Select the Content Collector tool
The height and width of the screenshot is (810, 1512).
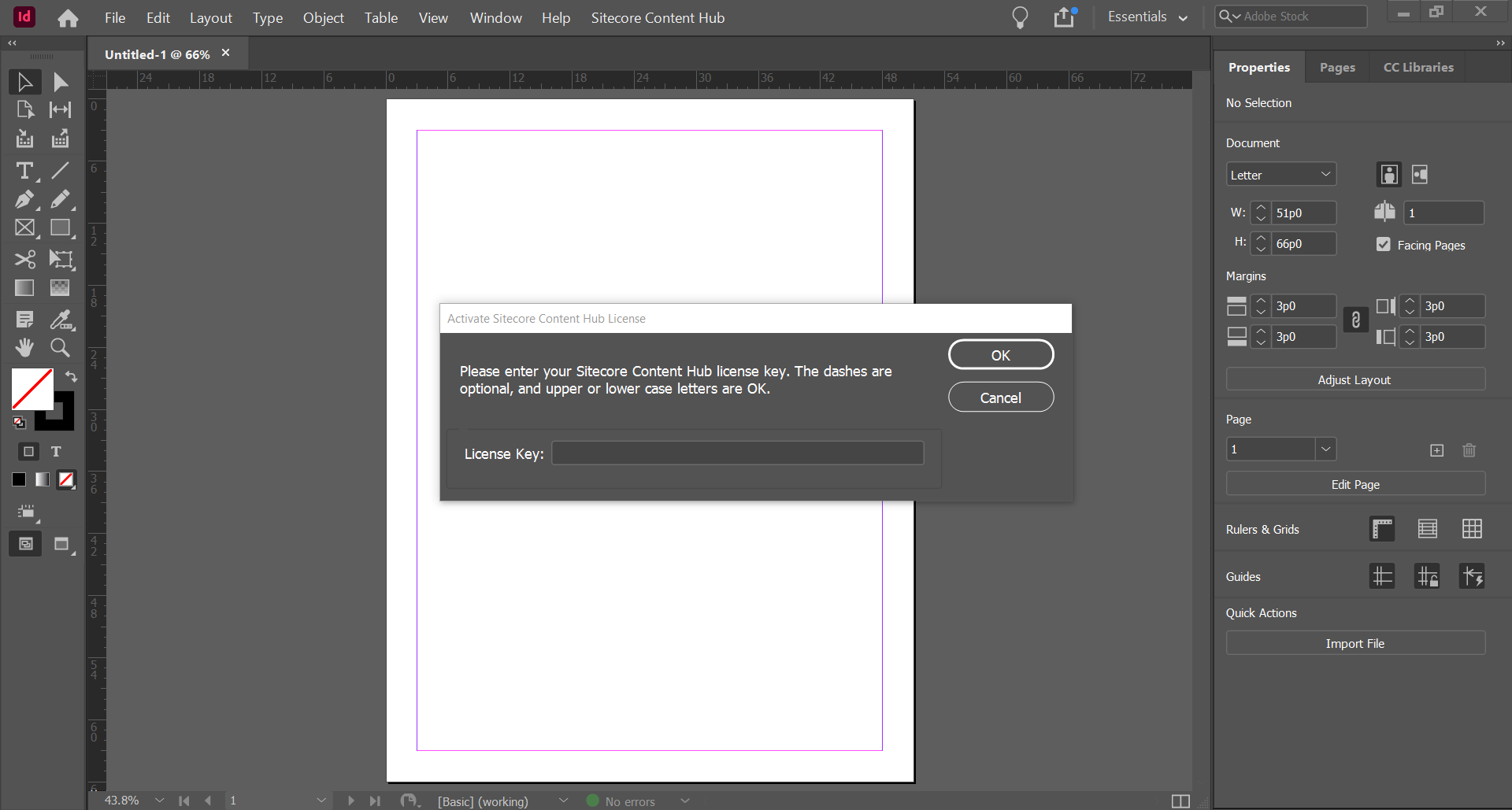click(24, 139)
